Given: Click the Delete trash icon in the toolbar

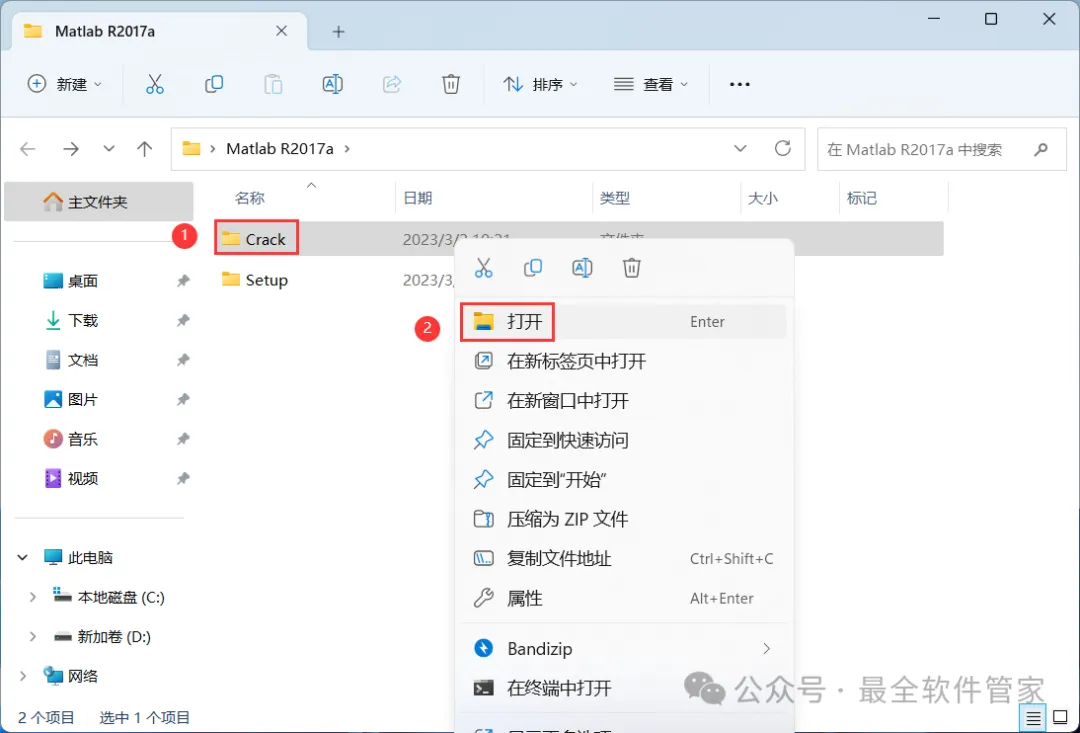Looking at the screenshot, I should tap(450, 84).
